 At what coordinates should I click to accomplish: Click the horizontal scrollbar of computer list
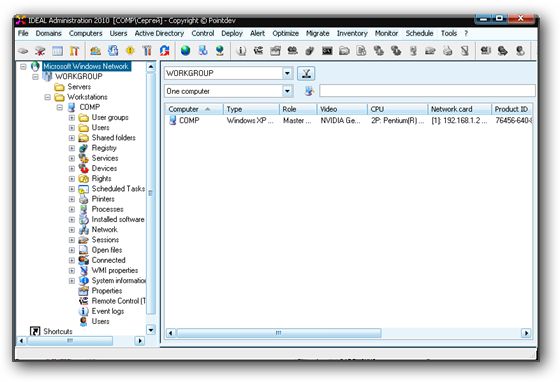coord(279,333)
